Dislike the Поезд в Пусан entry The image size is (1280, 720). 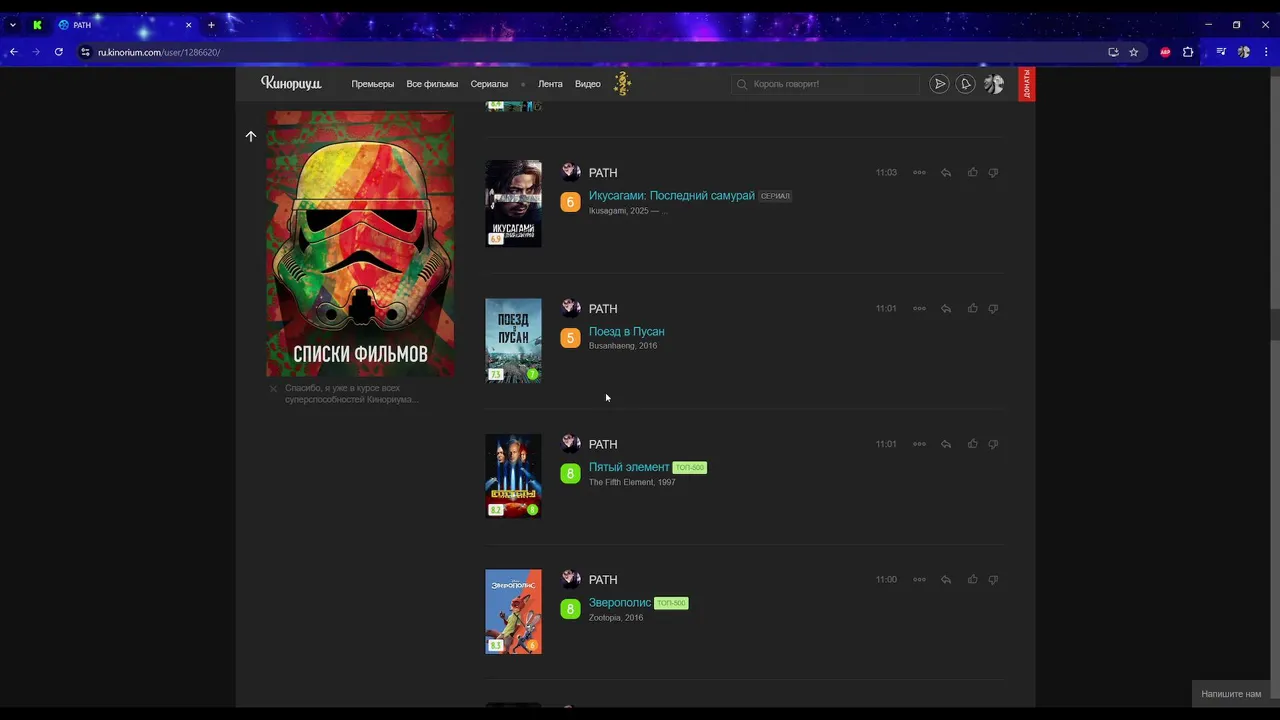coord(993,308)
